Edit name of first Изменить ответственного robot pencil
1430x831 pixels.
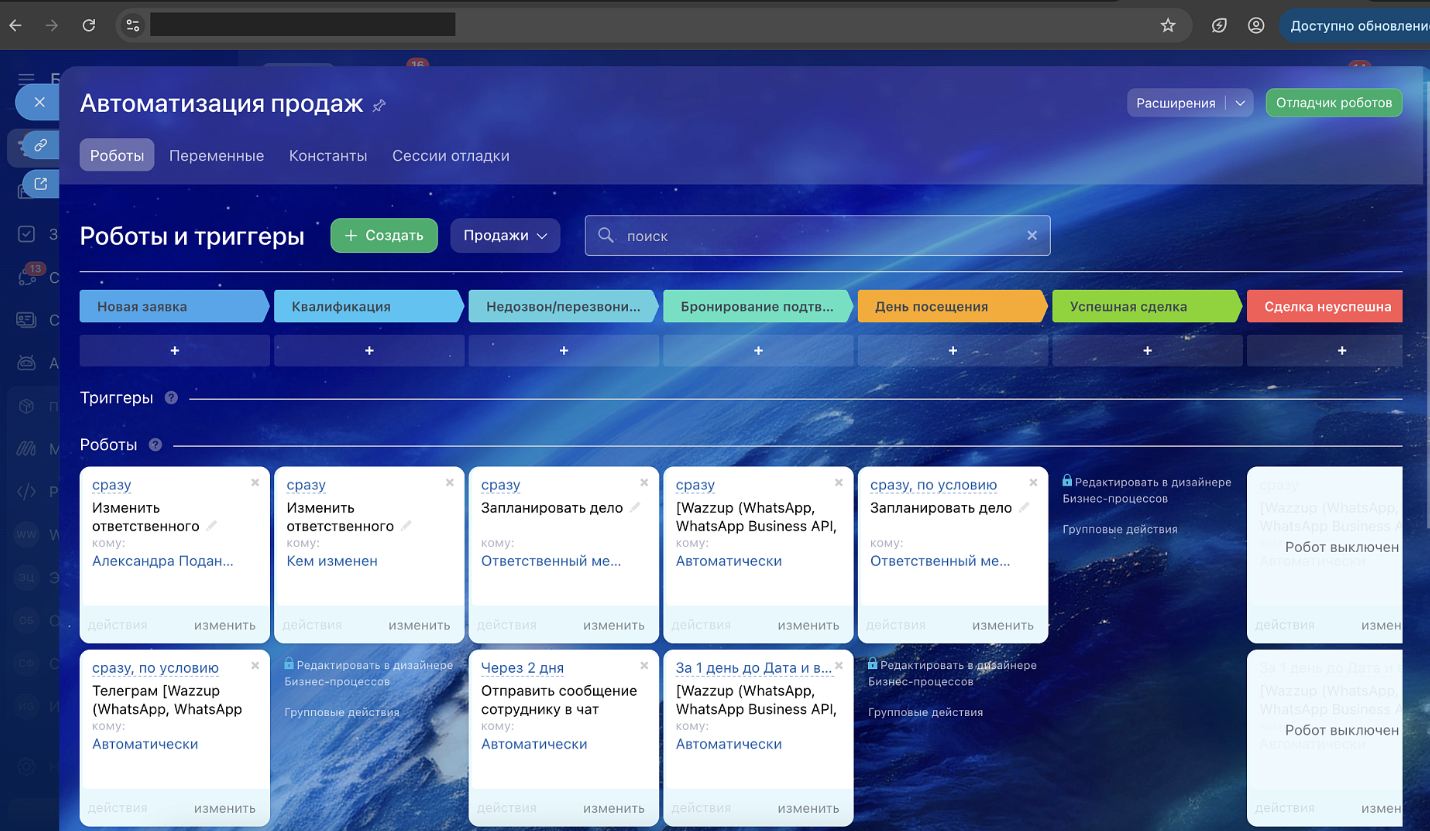coord(212,526)
